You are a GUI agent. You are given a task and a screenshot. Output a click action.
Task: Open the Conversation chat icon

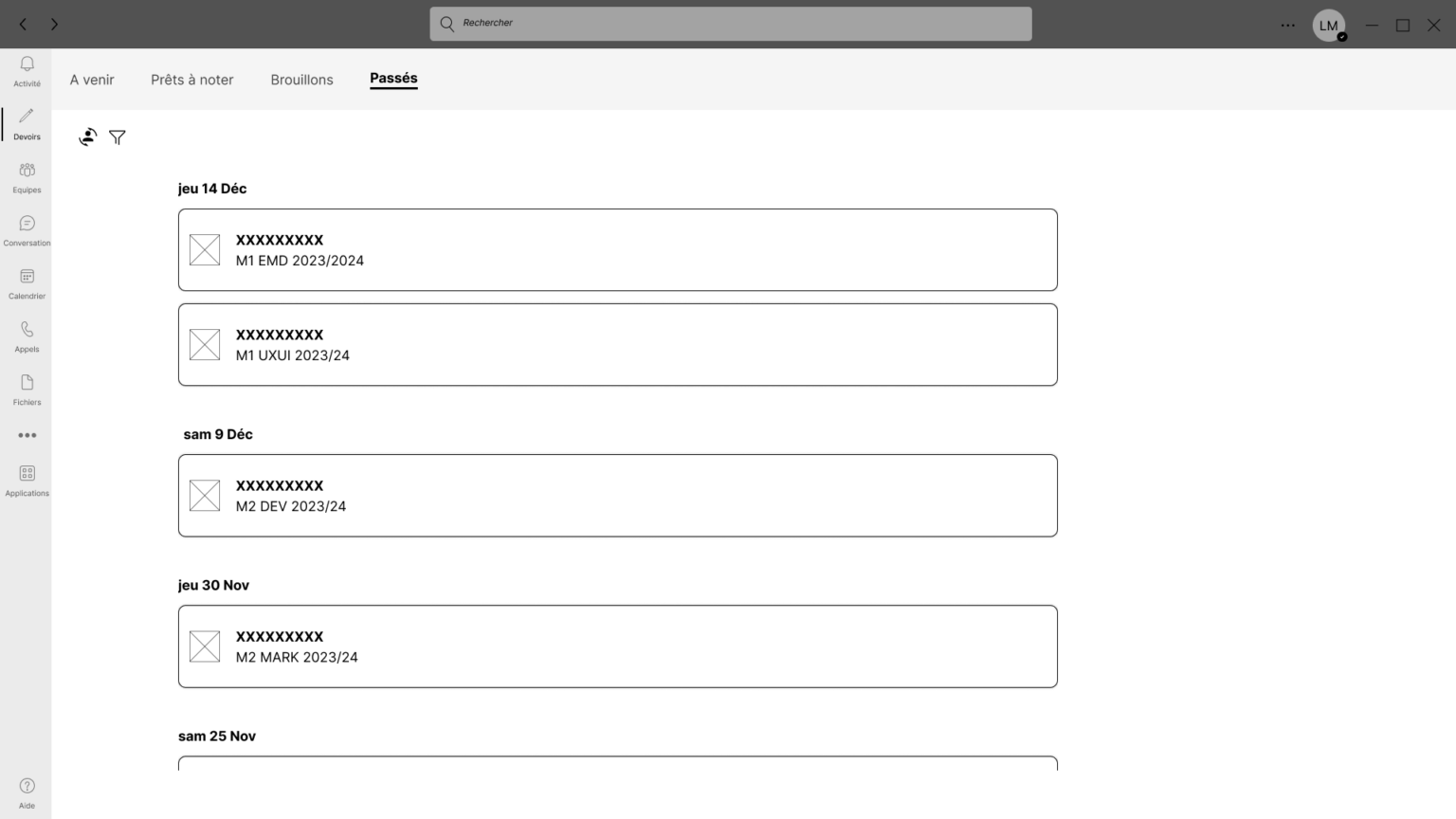27,224
